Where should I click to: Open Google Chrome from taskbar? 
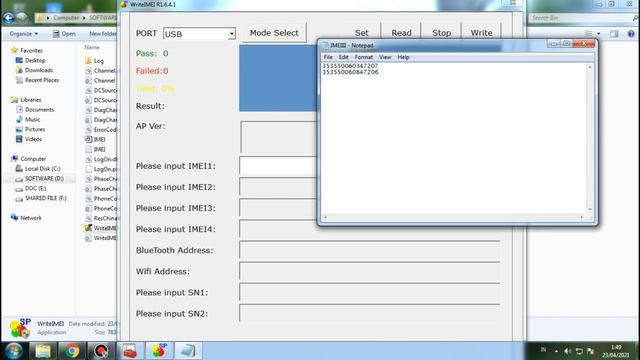72,351
